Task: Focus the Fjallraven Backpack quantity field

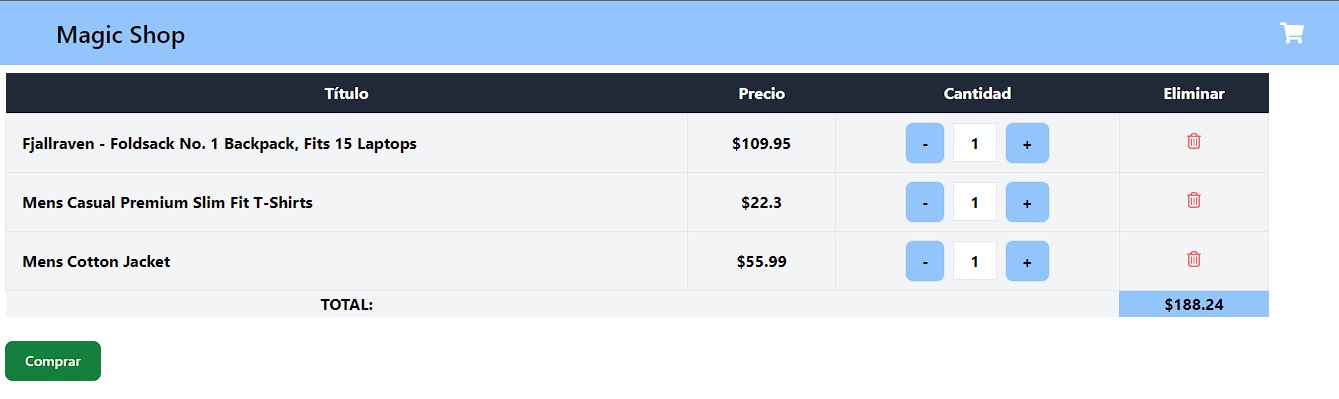Action: (975, 143)
